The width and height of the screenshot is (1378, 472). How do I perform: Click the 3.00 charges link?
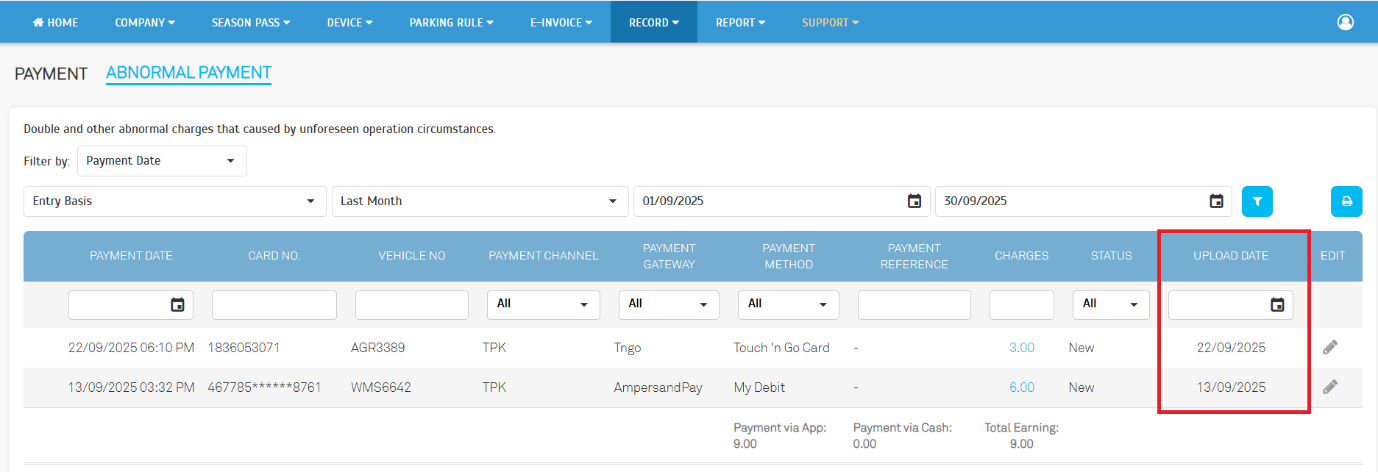click(1021, 348)
